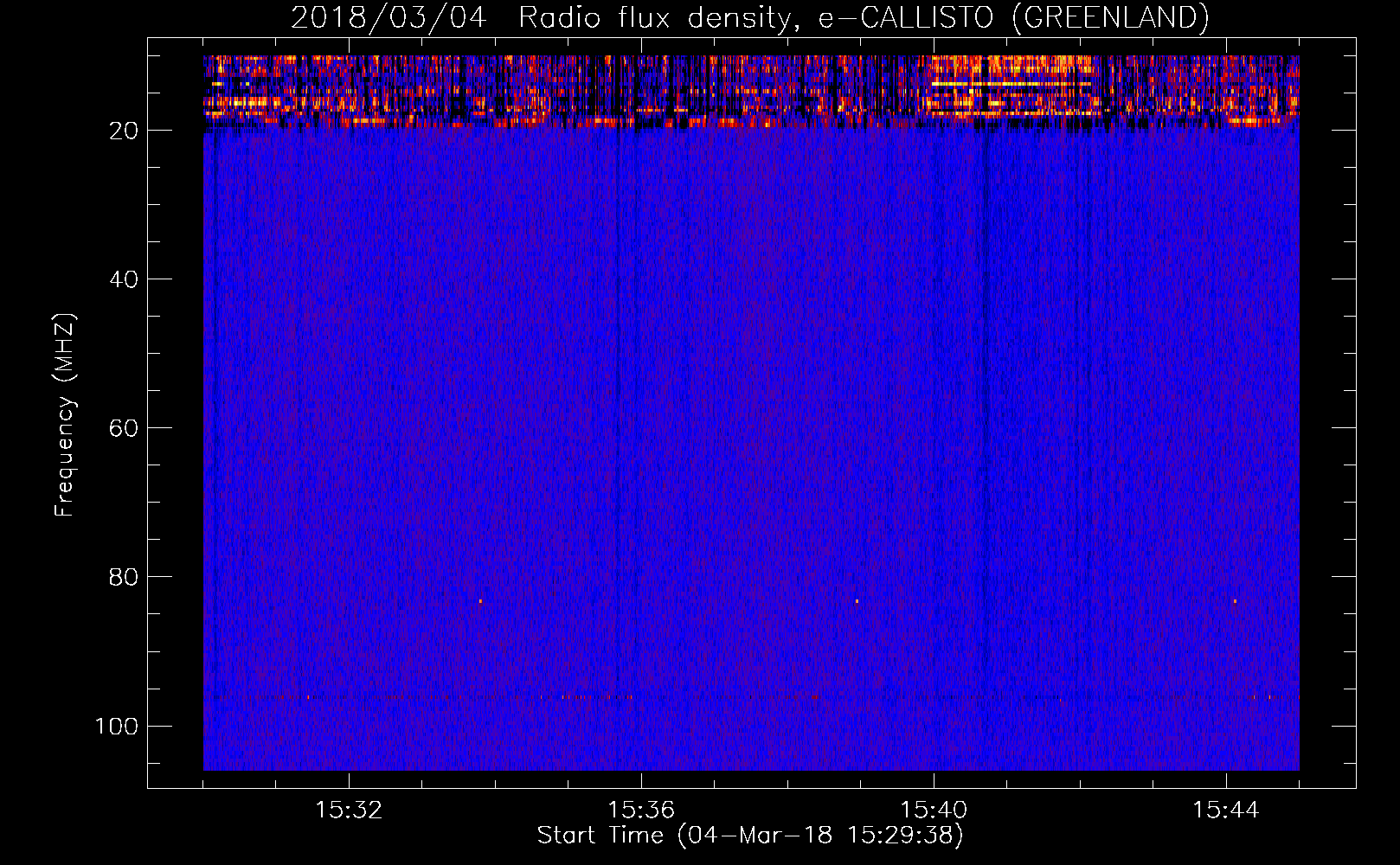Click the 'Frequency (MHZ)' axis label

[x=65, y=415]
